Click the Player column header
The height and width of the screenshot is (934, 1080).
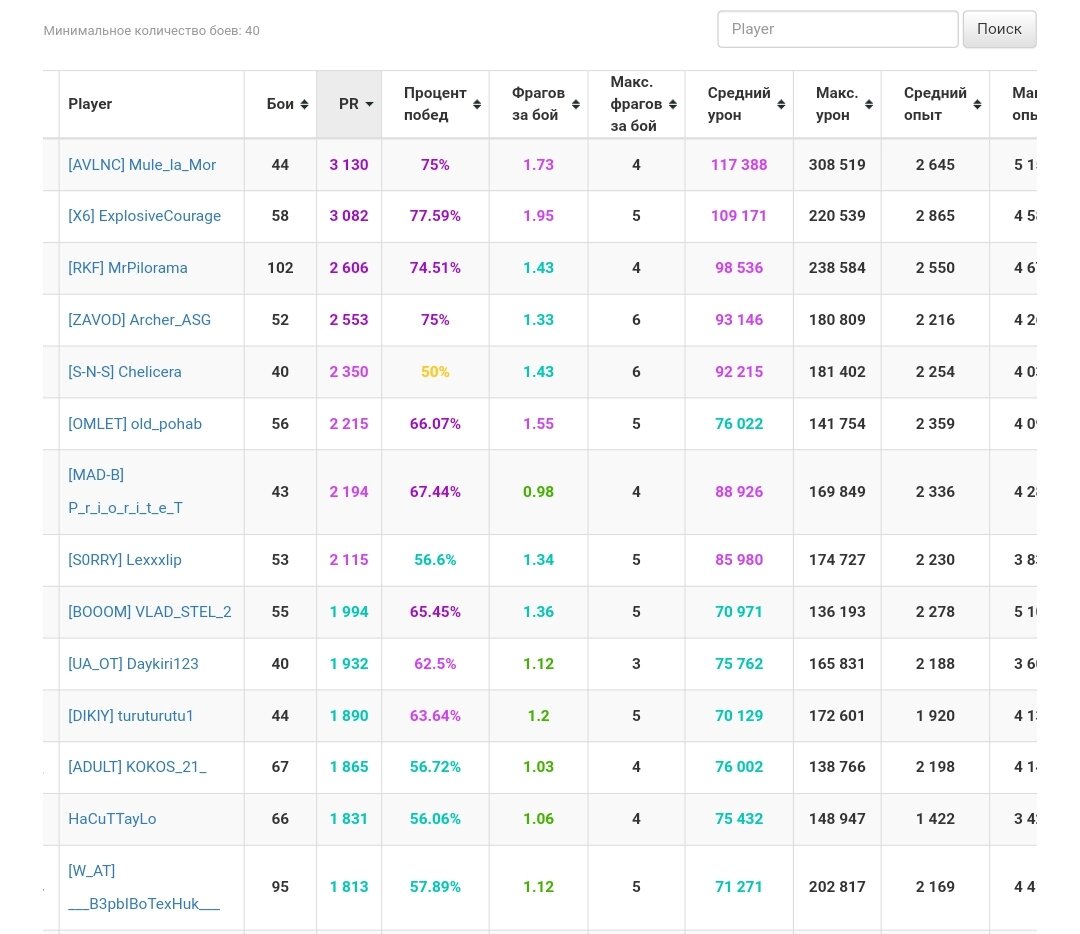point(90,104)
